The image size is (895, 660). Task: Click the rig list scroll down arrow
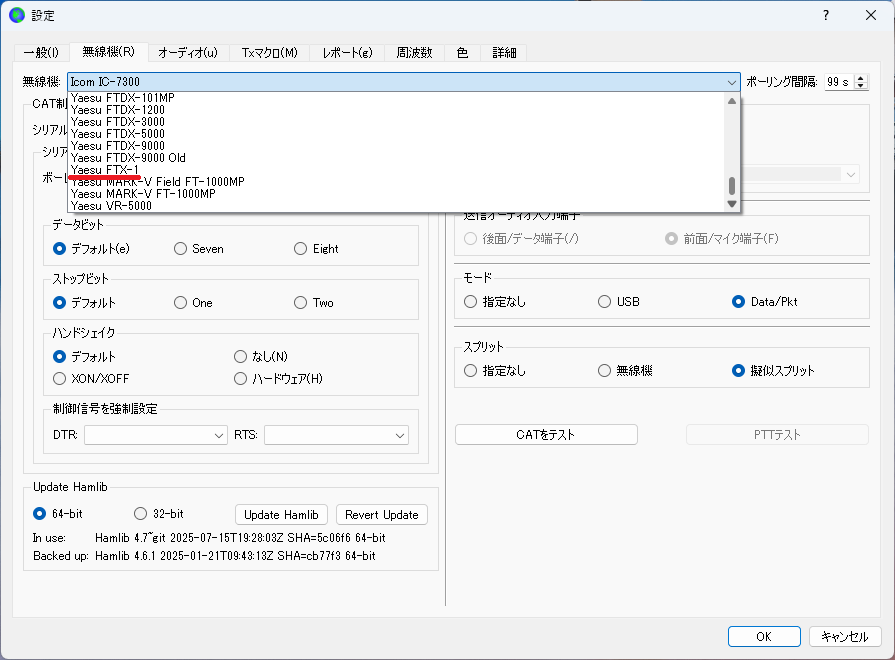click(732, 204)
